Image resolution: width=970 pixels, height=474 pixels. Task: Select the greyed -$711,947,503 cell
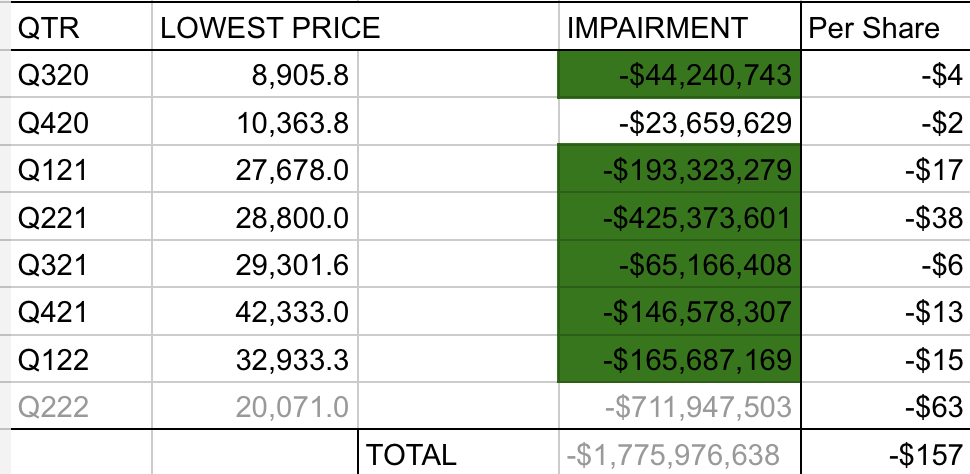tap(679, 406)
